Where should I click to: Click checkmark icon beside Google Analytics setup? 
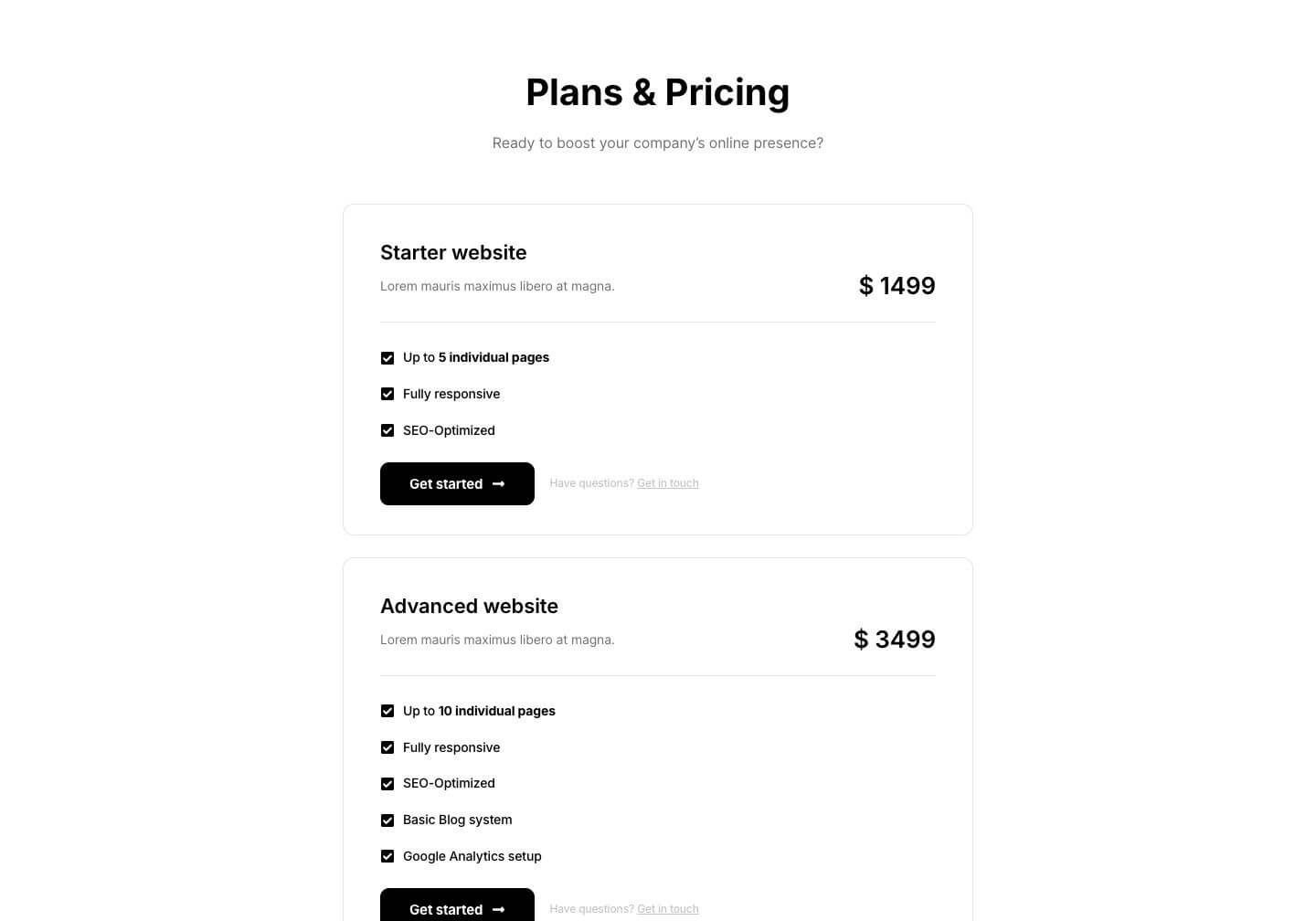coord(387,856)
